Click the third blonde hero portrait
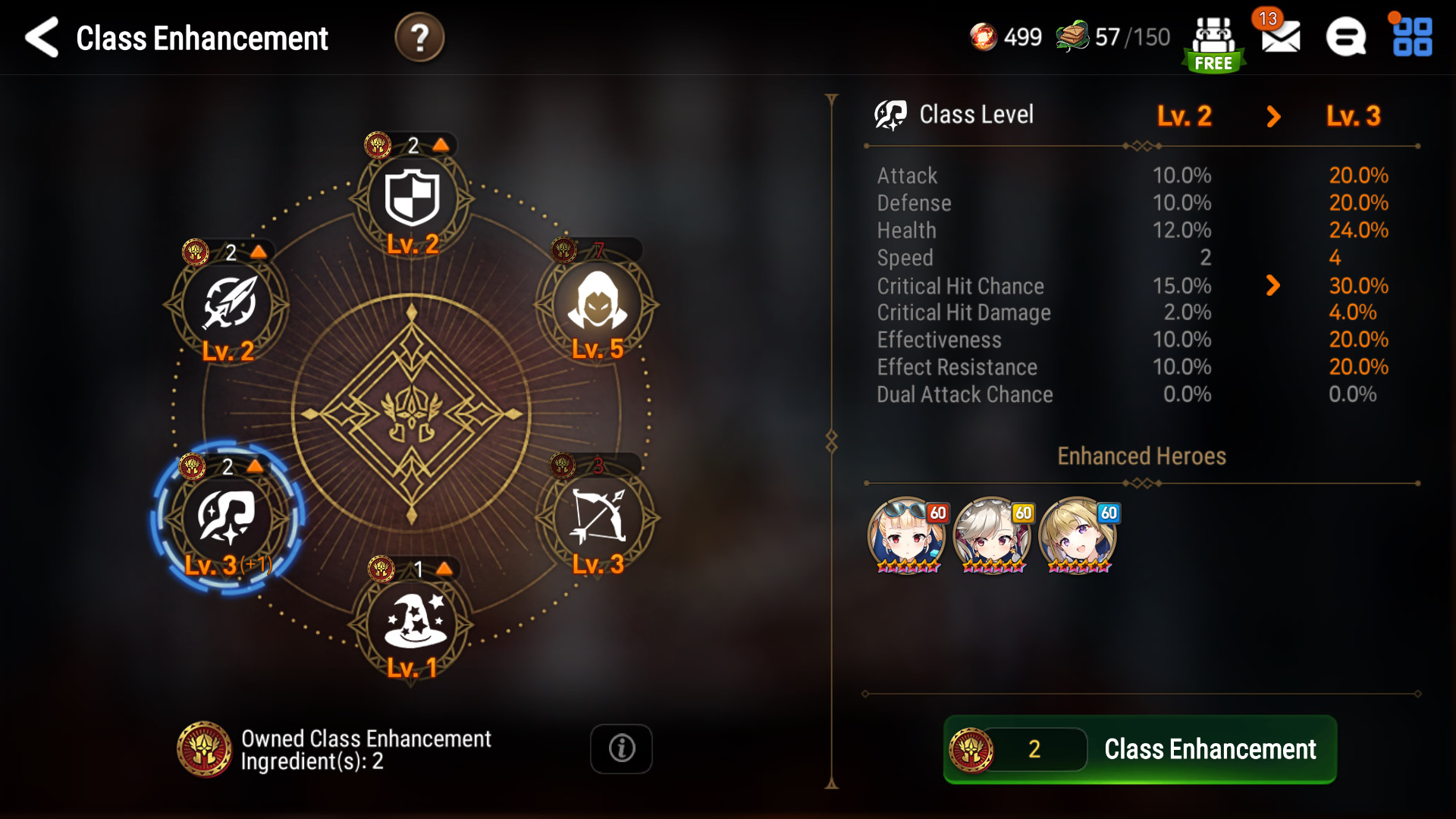 [1078, 535]
